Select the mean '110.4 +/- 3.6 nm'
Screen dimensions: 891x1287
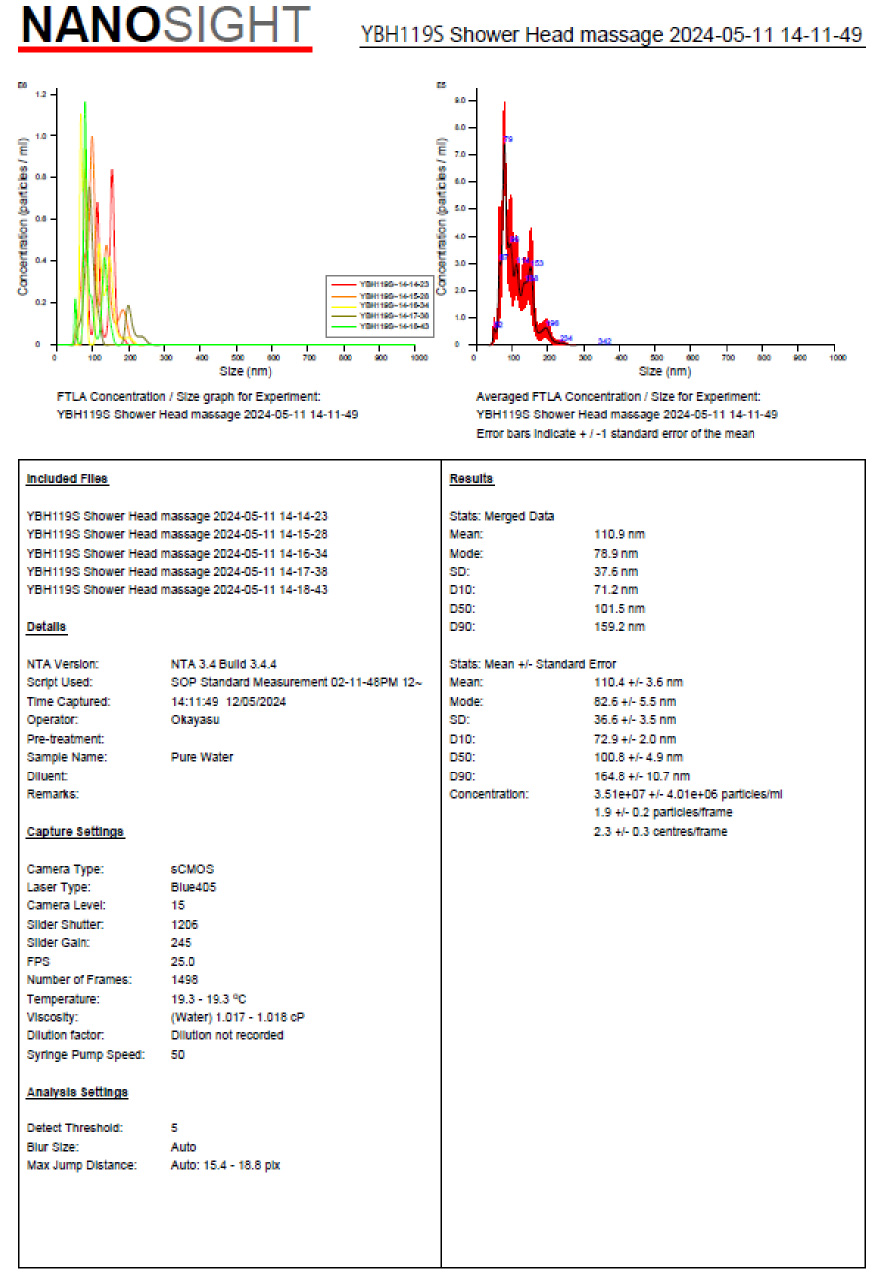pyautogui.click(x=638, y=682)
